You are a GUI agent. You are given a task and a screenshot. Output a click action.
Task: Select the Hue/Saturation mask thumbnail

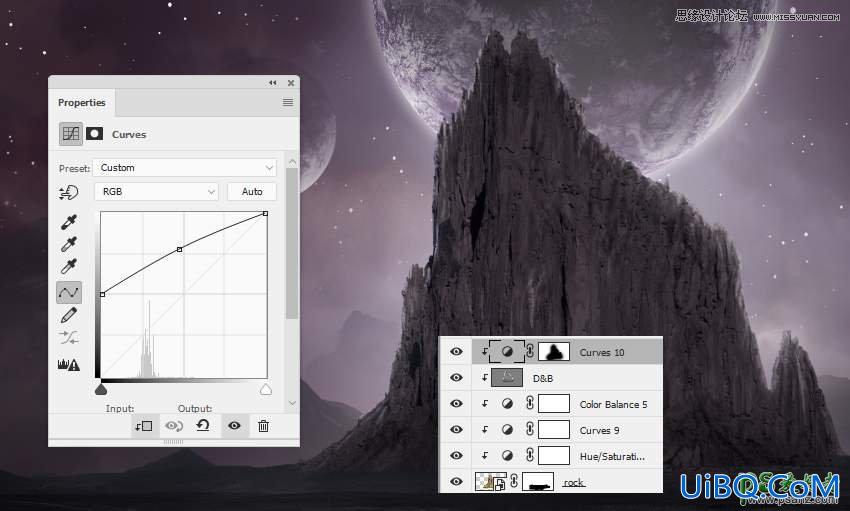point(553,456)
